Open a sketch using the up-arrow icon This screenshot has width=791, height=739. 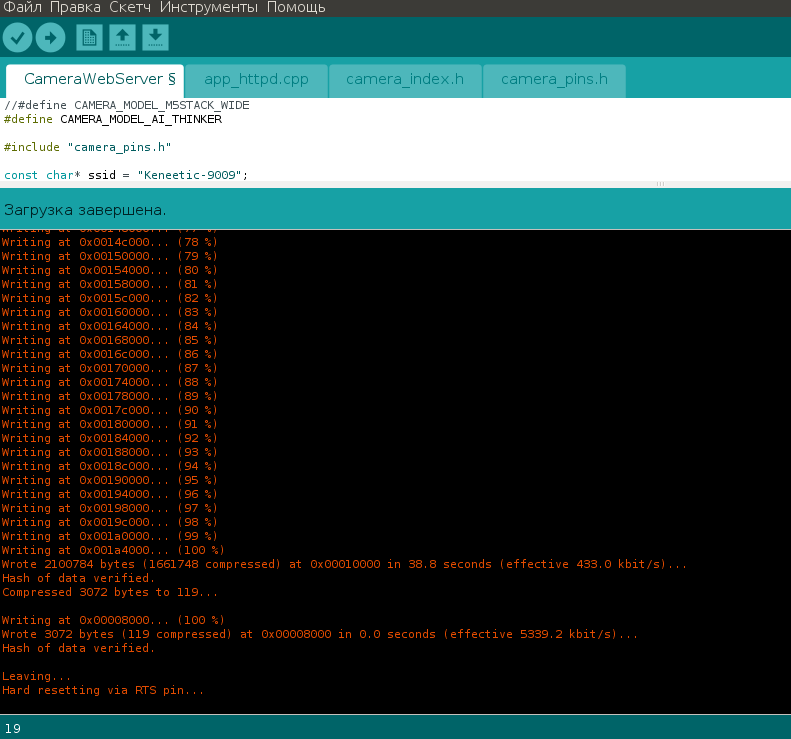click(122, 38)
